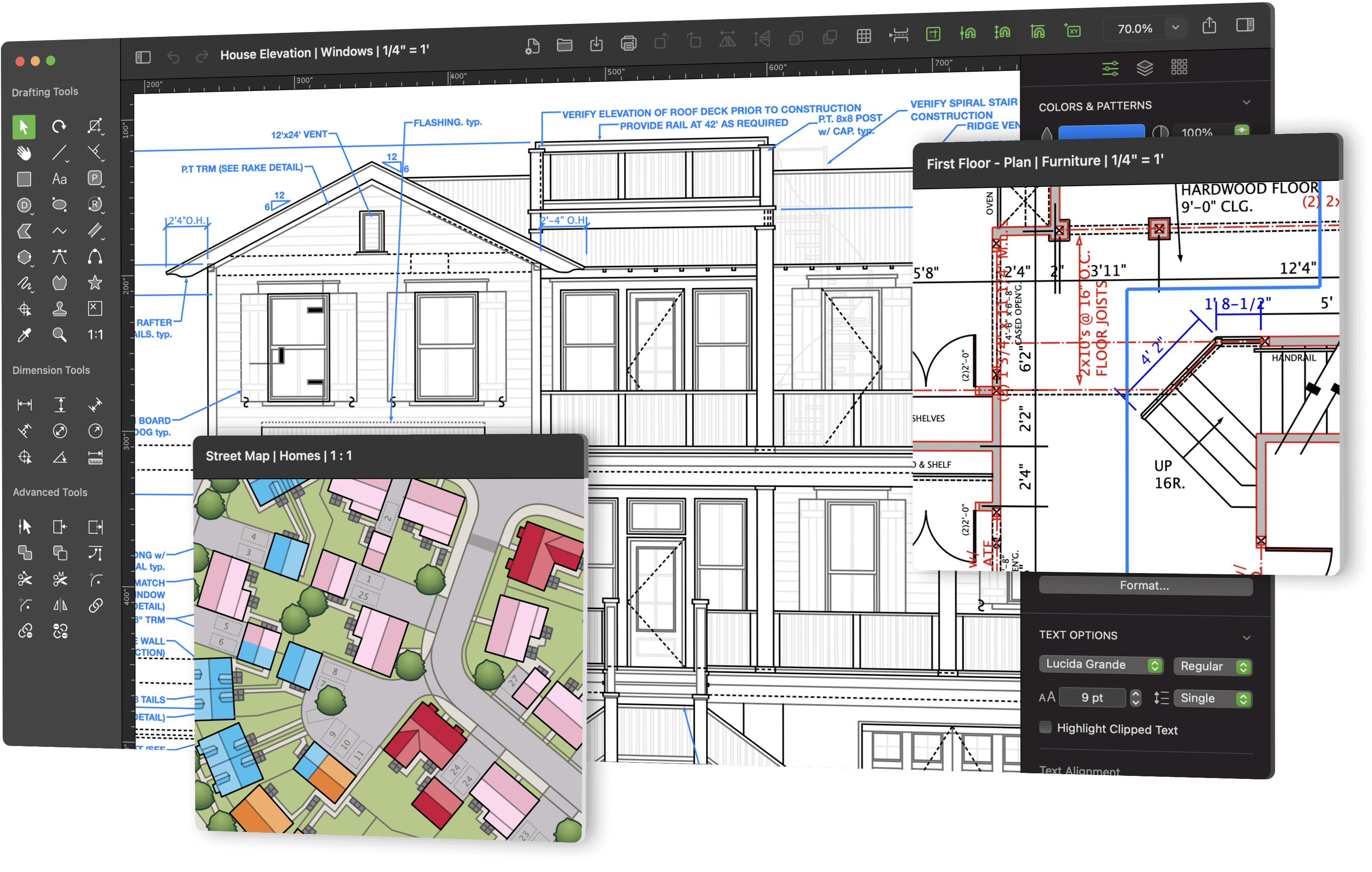
Task: Pick the Text tool (Aa)
Action: (59, 179)
